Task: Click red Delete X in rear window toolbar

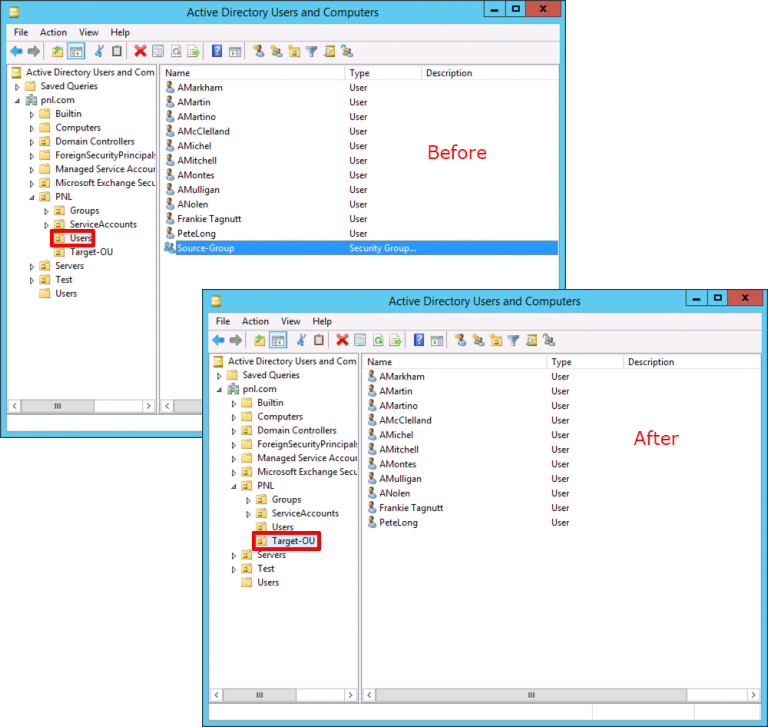Action: [140, 51]
